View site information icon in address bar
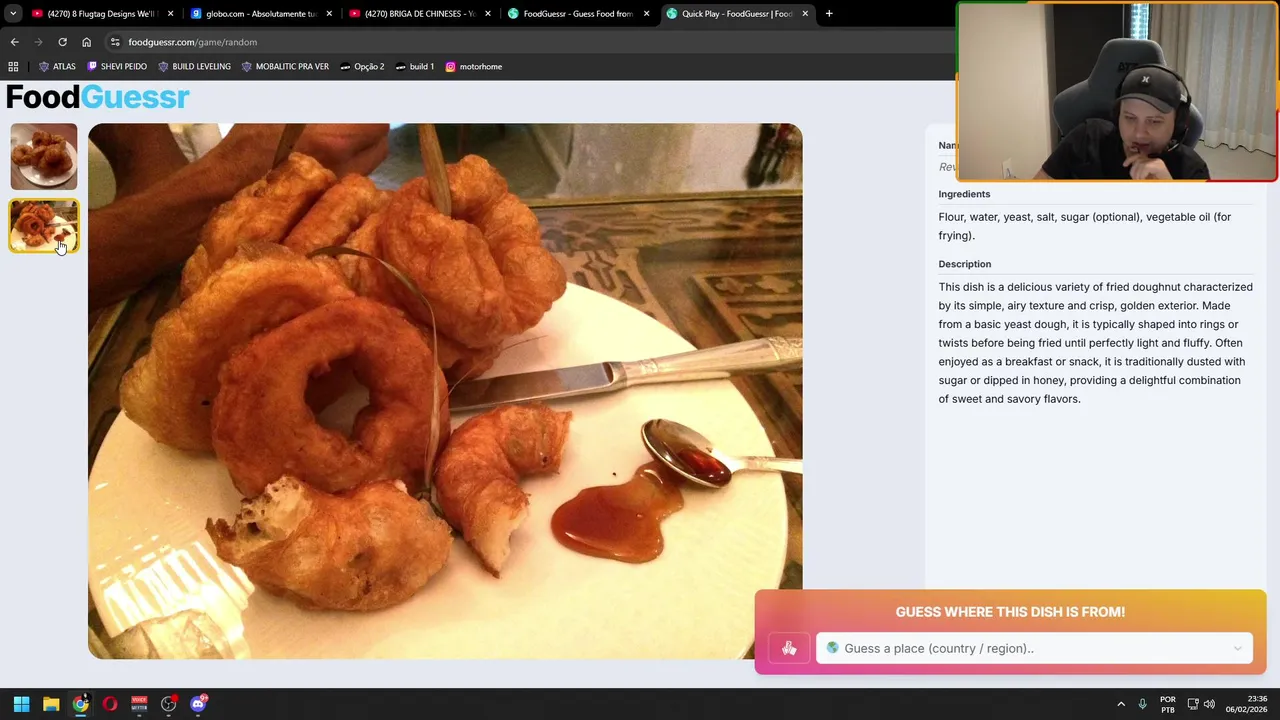 pos(115,42)
